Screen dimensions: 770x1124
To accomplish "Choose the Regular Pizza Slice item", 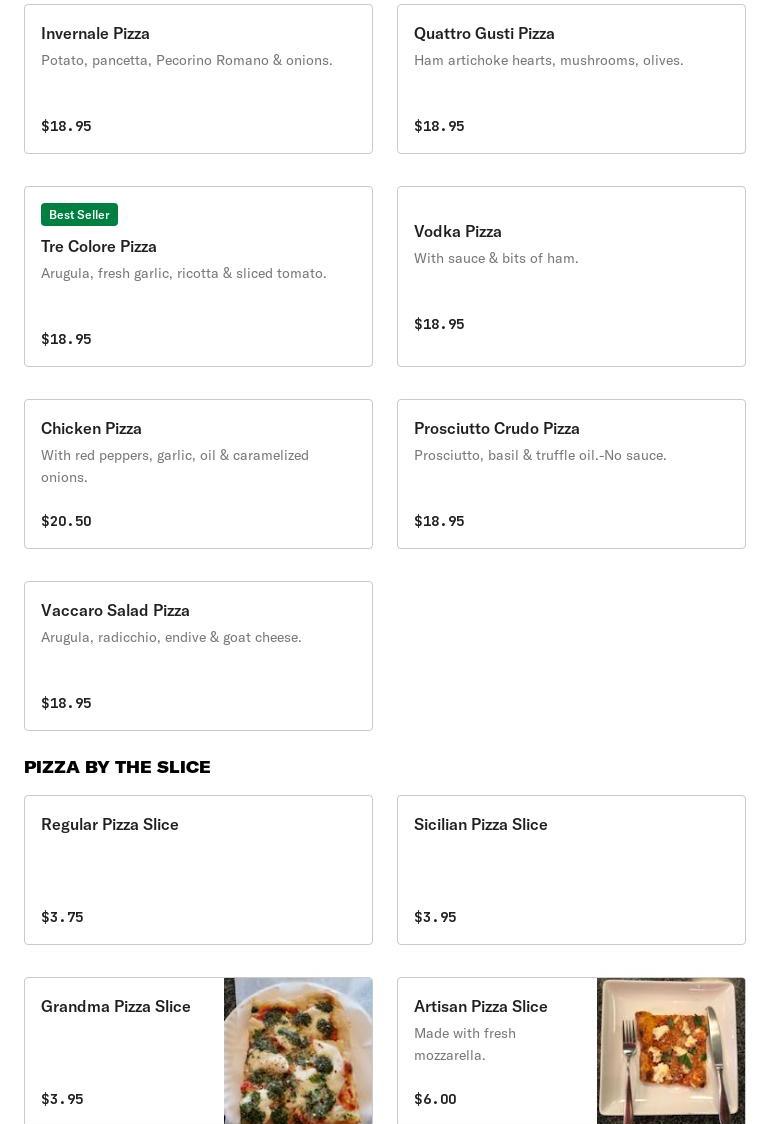I will (198, 870).
